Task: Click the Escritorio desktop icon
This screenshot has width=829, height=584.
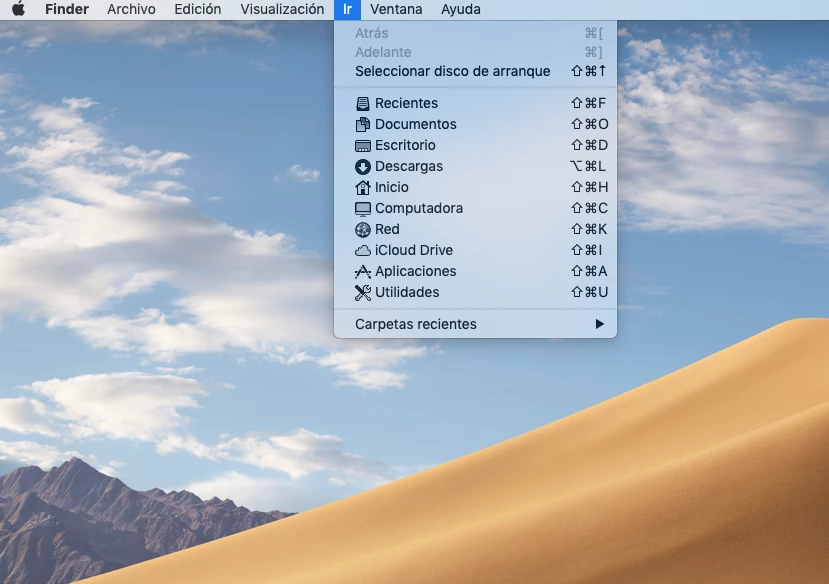Action: pos(363,146)
